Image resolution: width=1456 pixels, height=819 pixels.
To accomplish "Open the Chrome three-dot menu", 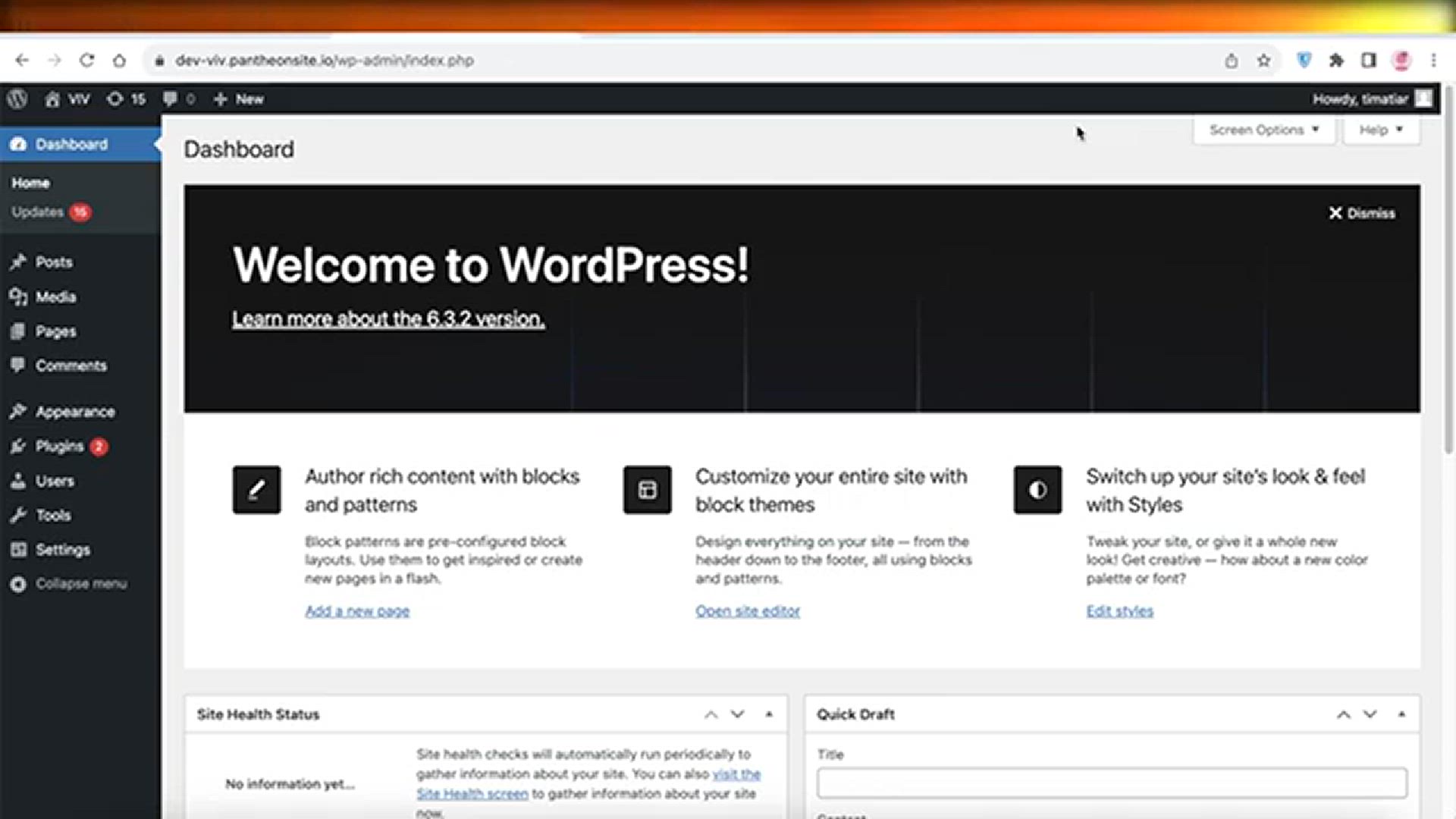I will coord(1433,60).
